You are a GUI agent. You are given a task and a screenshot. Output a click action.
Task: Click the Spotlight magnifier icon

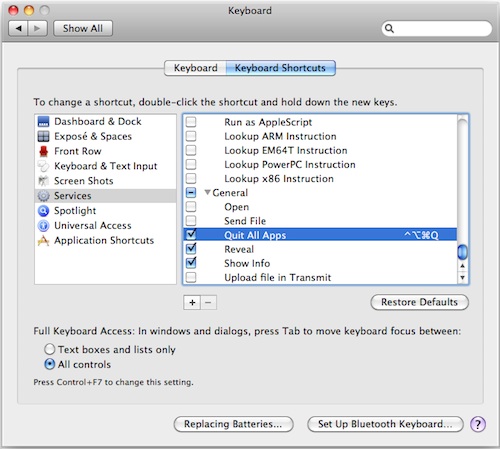coord(43,211)
